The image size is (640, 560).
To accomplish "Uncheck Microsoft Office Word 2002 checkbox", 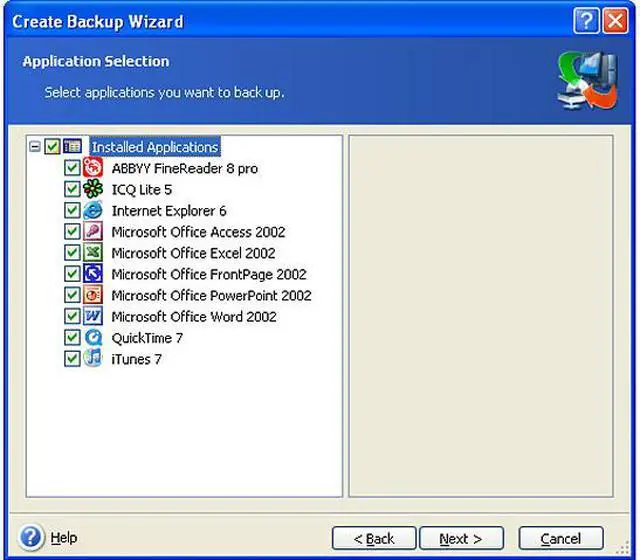I will 72,316.
